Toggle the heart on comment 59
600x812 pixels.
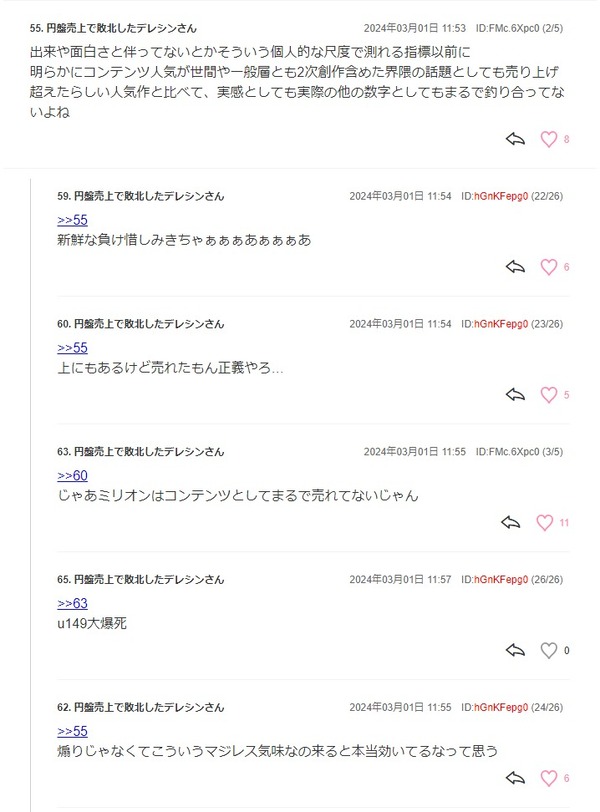pos(549,267)
